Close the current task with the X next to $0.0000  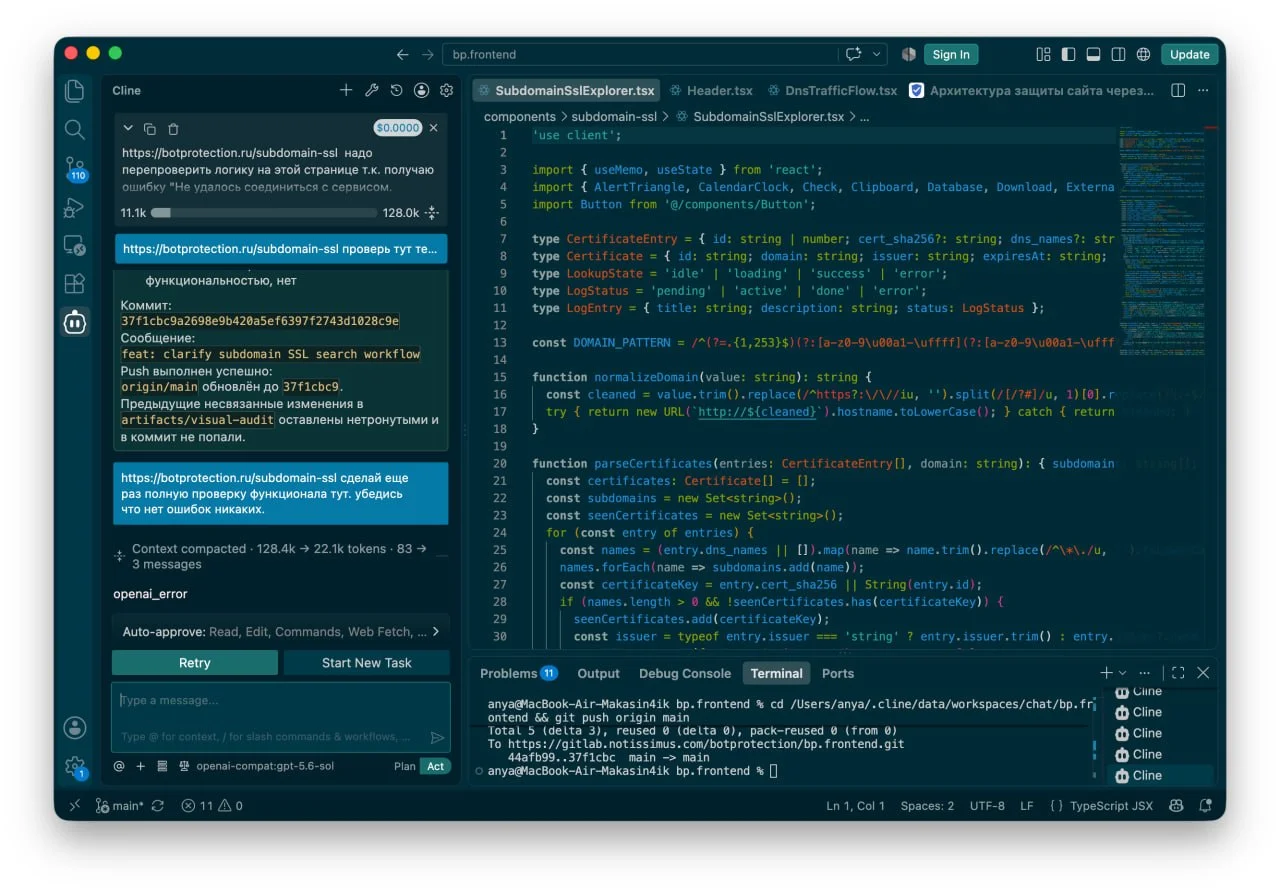pyautogui.click(x=433, y=128)
